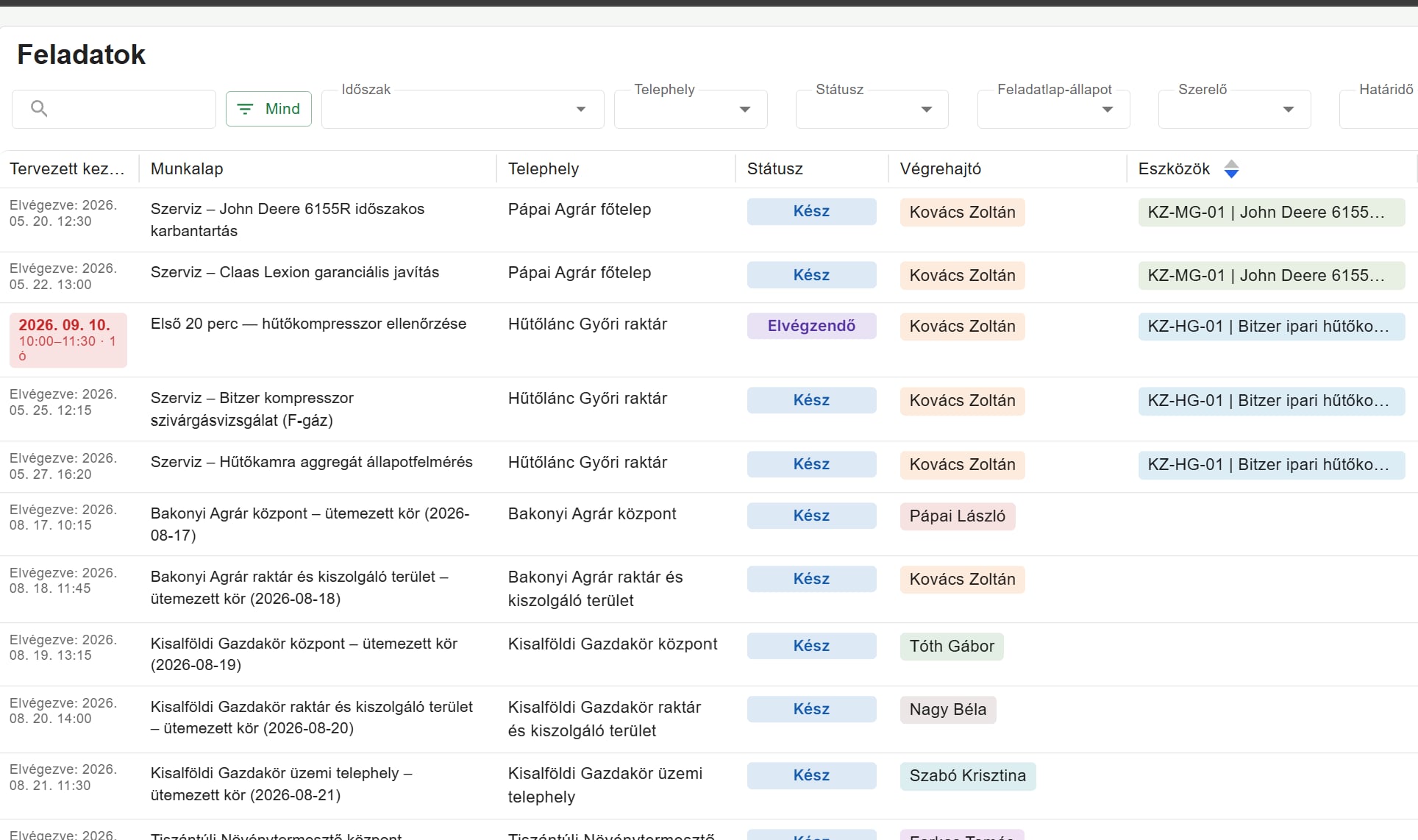Open the Szerelő filter dropdown
The width and height of the screenshot is (1418, 840).
coord(1234,109)
